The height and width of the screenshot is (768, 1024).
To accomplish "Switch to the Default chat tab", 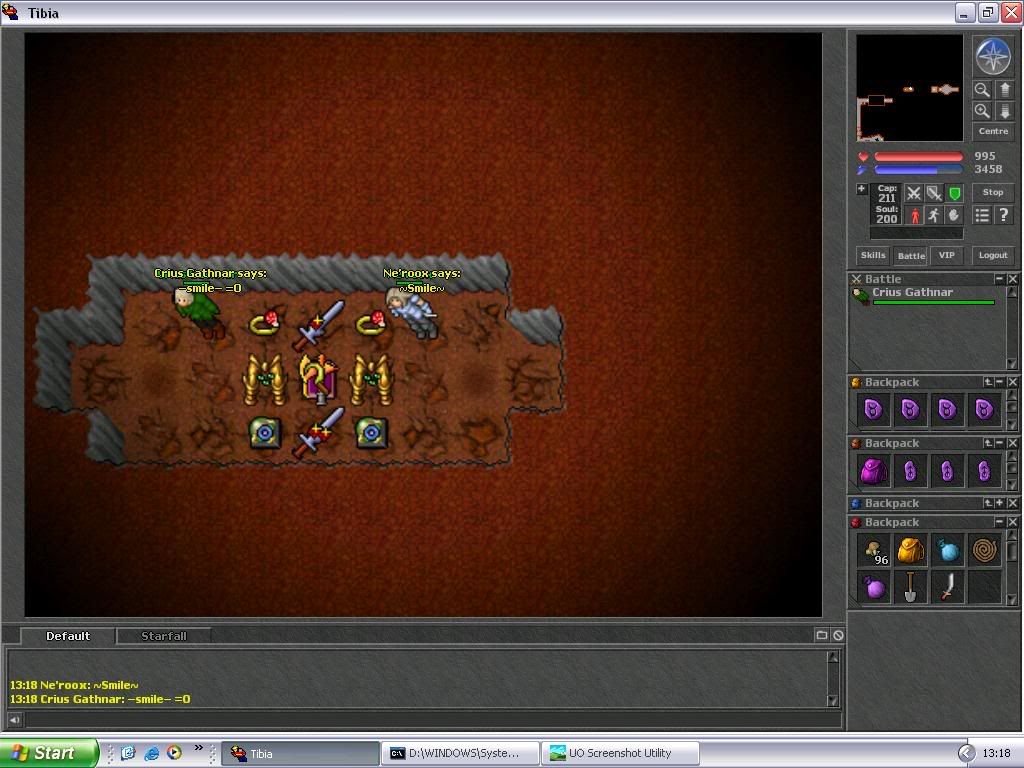I will 68,636.
